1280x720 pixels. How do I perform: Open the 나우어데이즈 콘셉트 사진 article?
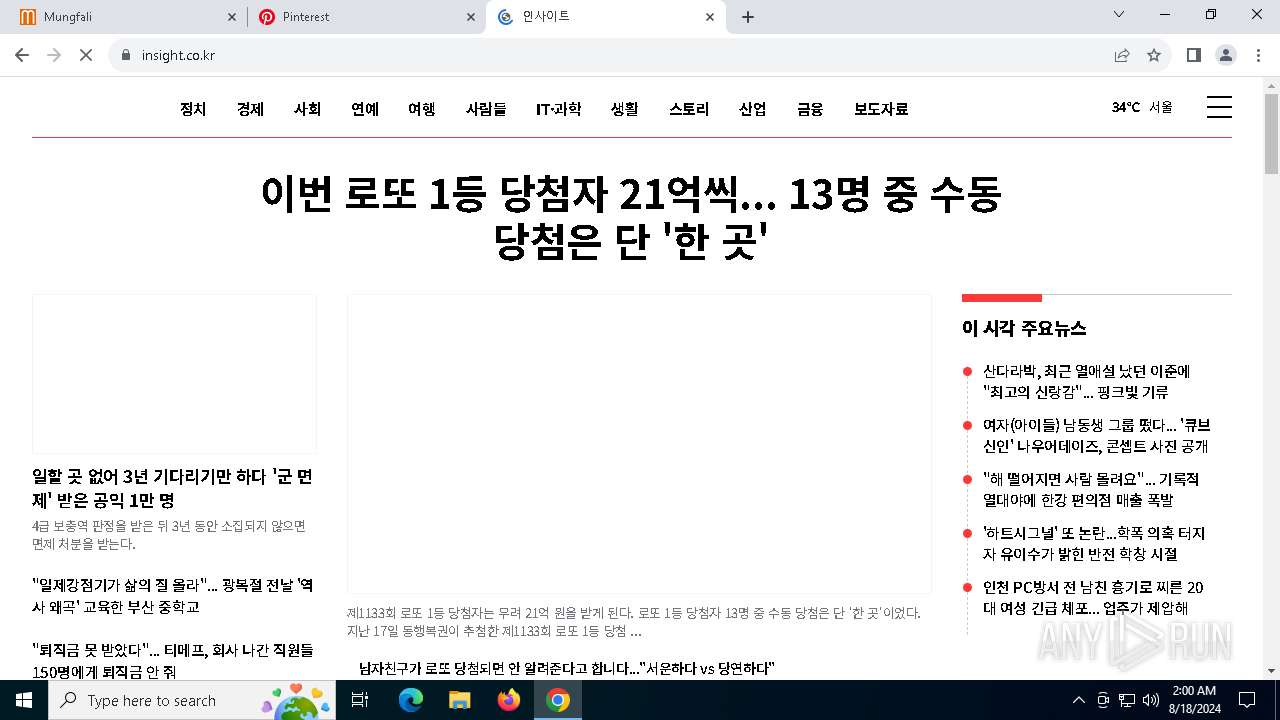click(1096, 435)
